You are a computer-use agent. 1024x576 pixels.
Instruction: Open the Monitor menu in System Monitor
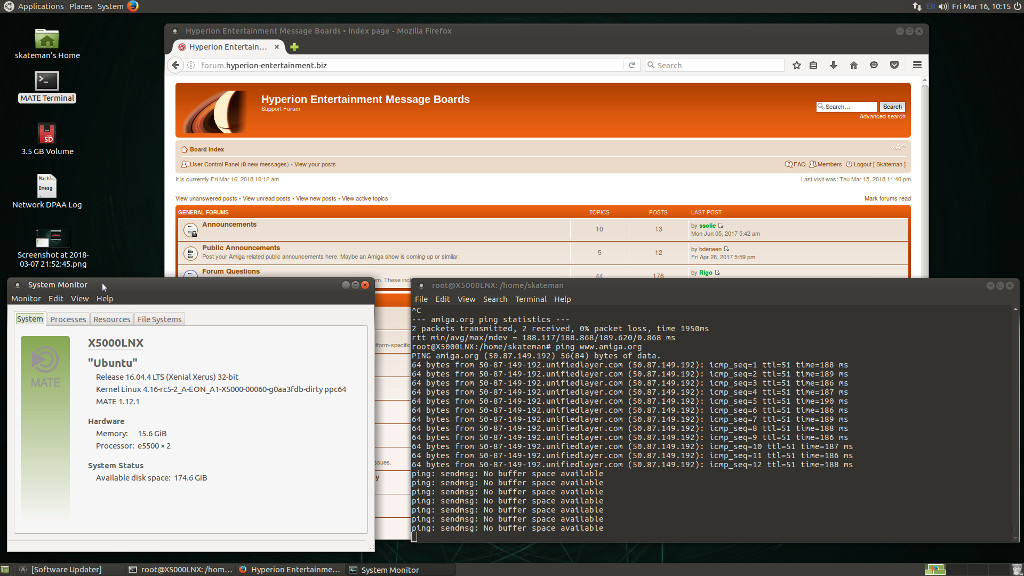click(x=26, y=298)
